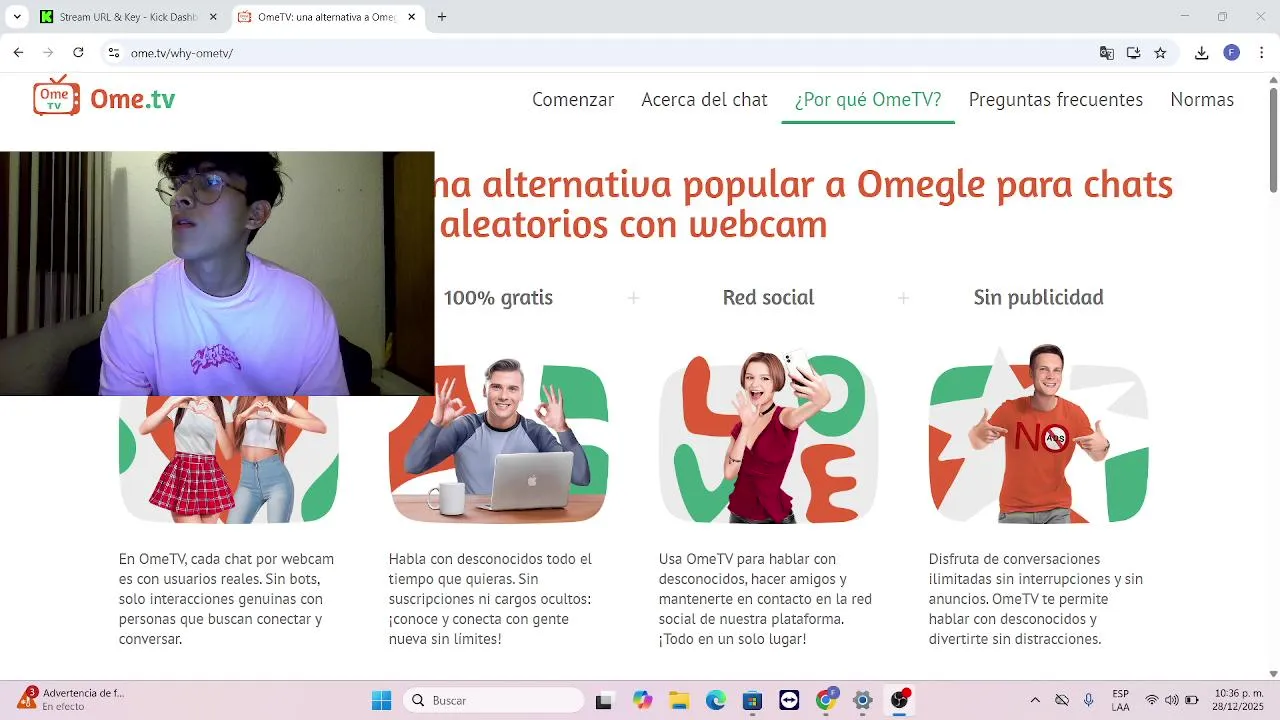Screen dimensions: 1280x720
Task: Click the battery tray icon
Action: [x=1192, y=700]
